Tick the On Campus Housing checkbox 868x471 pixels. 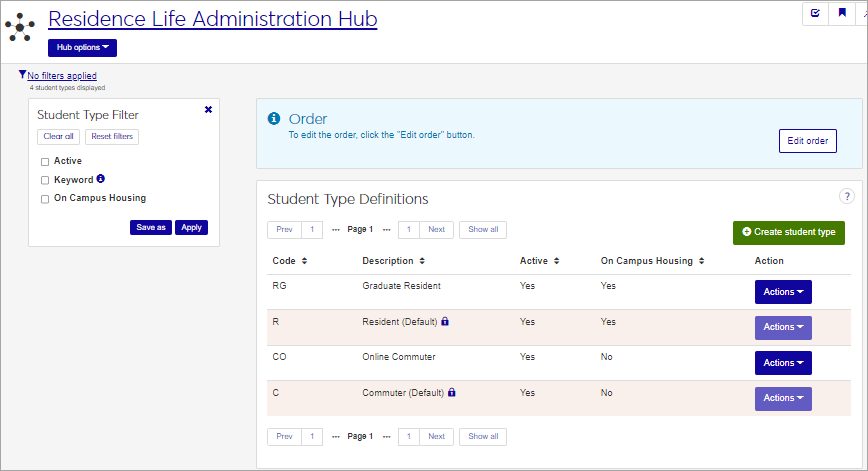pos(45,199)
